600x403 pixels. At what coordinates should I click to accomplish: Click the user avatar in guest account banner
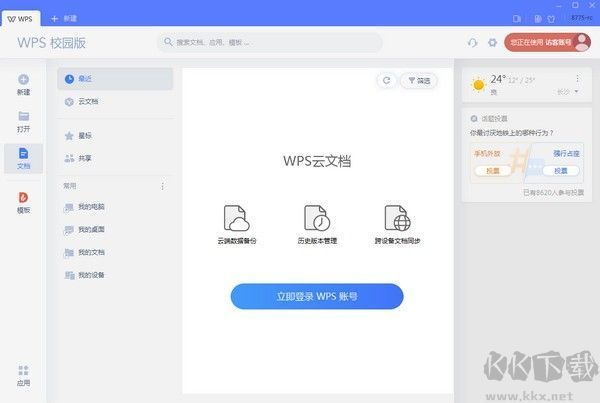point(583,42)
